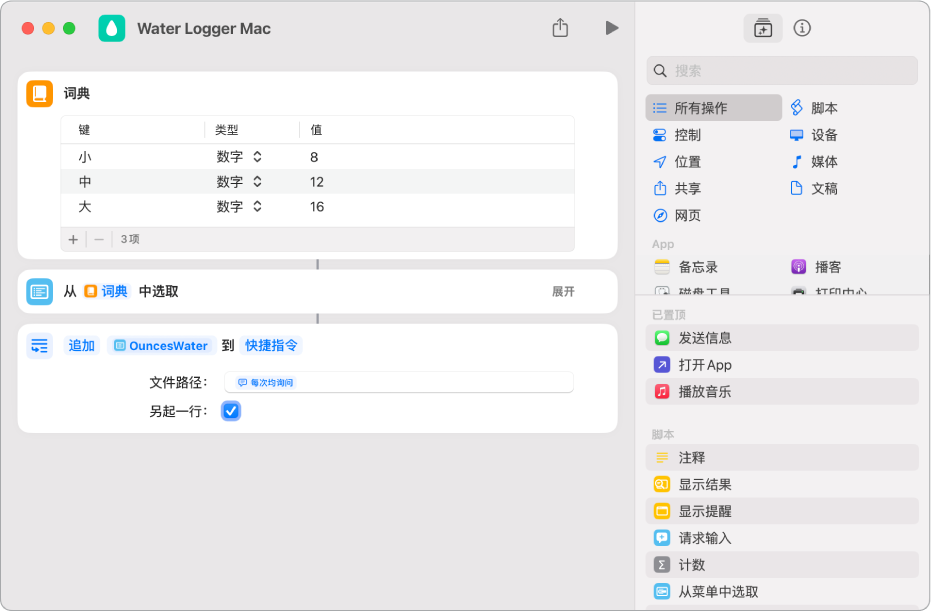Select the 文稿 category

tap(813, 188)
